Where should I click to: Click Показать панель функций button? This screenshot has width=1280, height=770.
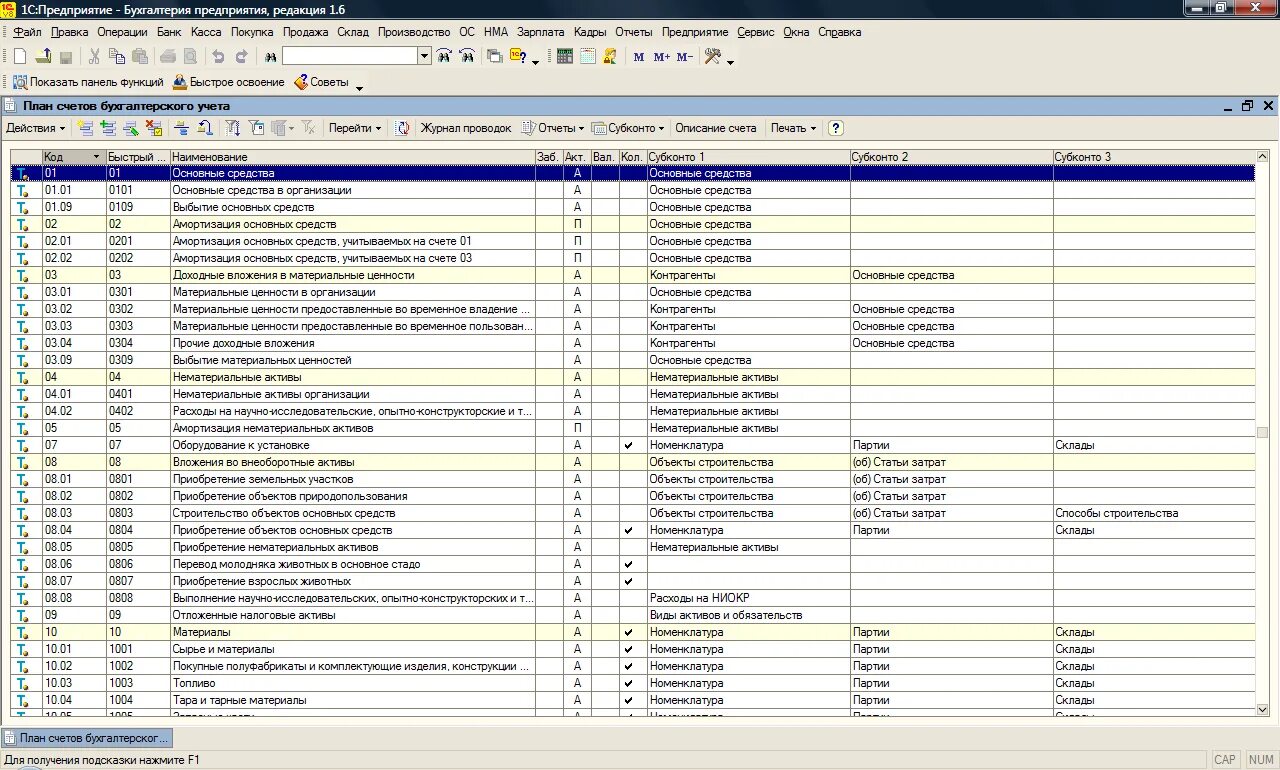88,82
